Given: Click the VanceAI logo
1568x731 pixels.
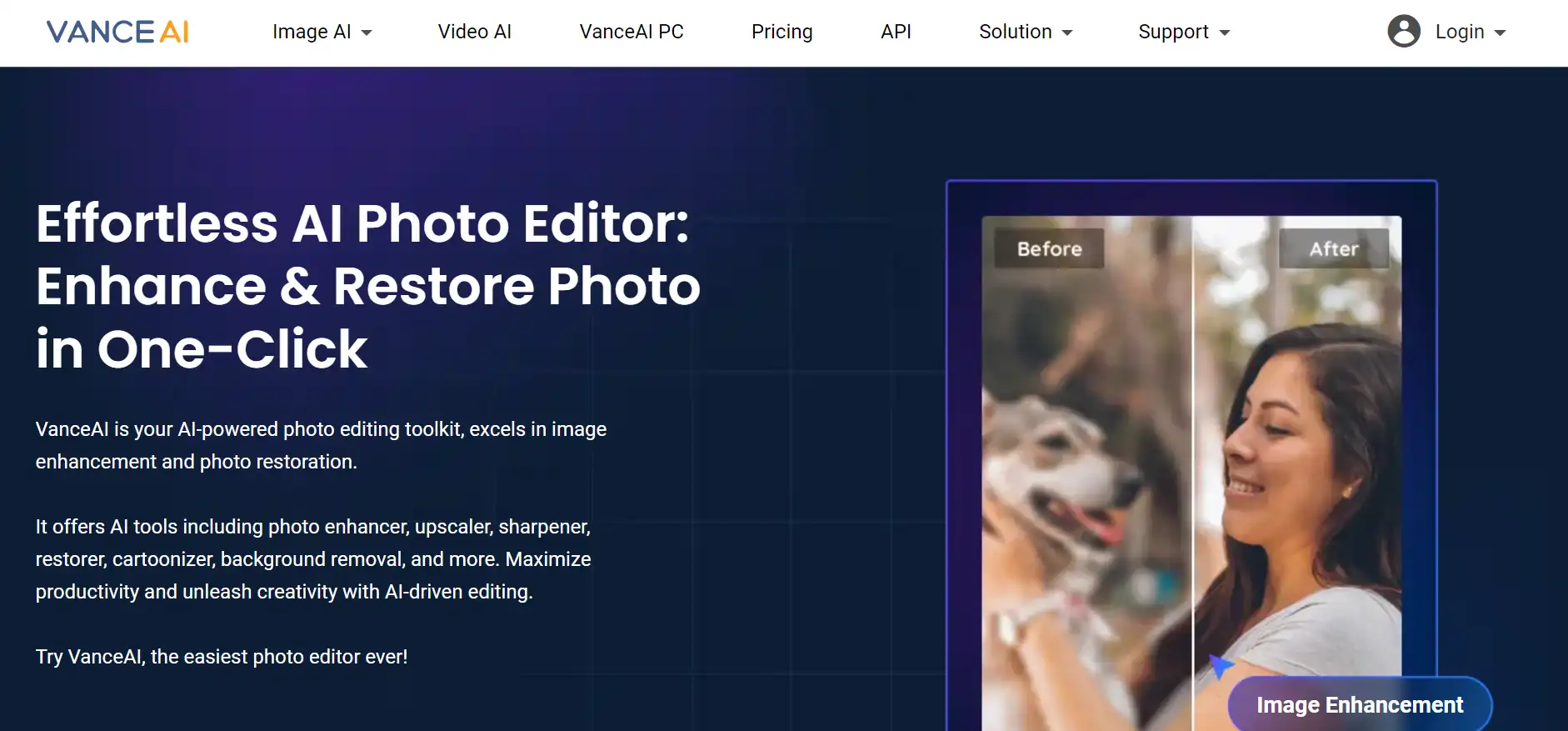Looking at the screenshot, I should 117,32.
